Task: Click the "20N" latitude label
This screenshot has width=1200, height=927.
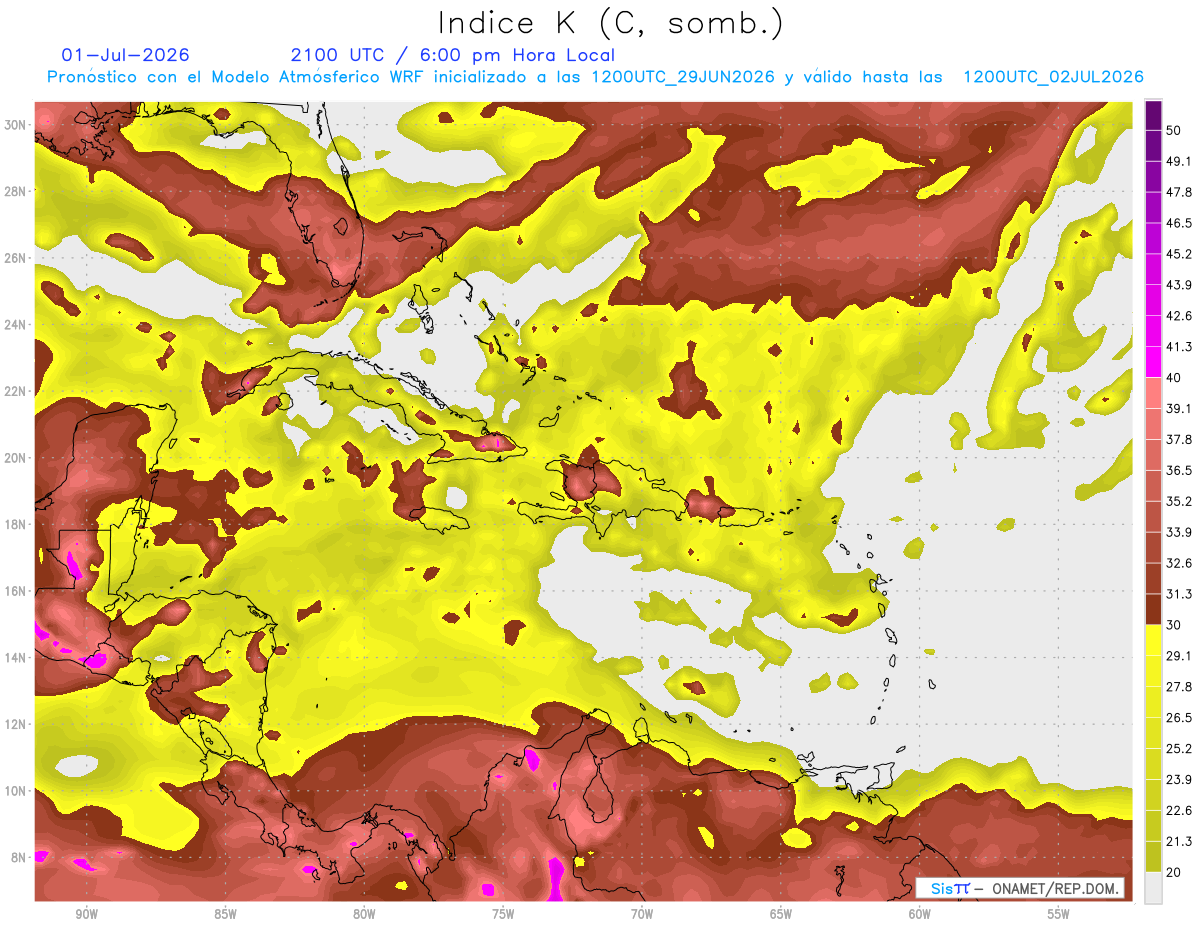Action: point(17,457)
